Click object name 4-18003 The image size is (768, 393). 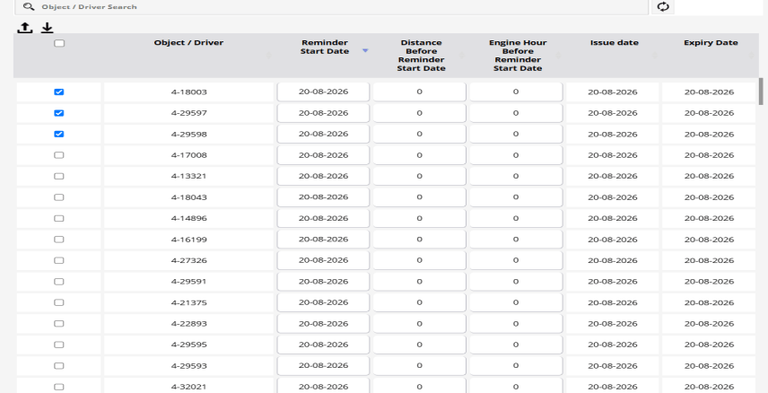click(x=189, y=92)
